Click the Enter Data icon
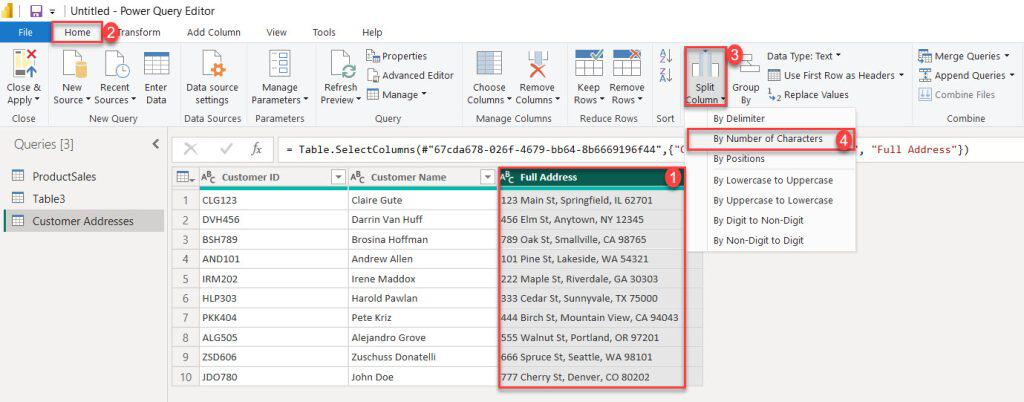Viewport: 1024px width, 402px height. click(x=156, y=64)
